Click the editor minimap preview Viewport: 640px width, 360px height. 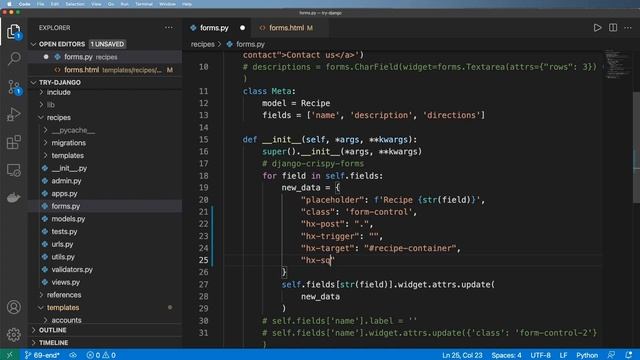tap(617, 64)
